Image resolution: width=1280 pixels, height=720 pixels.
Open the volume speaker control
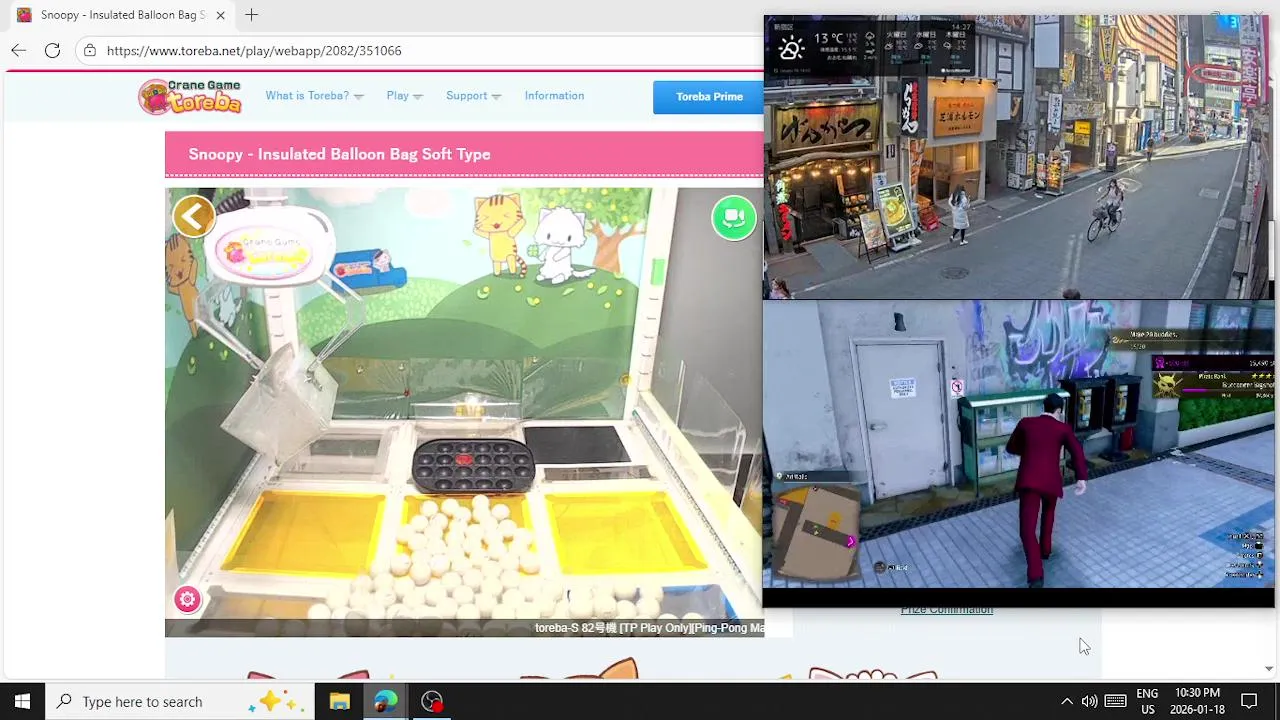(1090, 701)
